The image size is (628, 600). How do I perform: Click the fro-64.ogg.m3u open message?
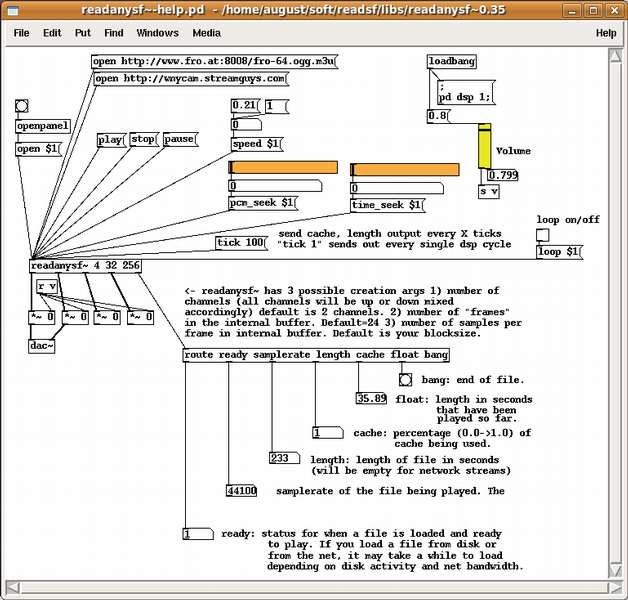click(214, 62)
